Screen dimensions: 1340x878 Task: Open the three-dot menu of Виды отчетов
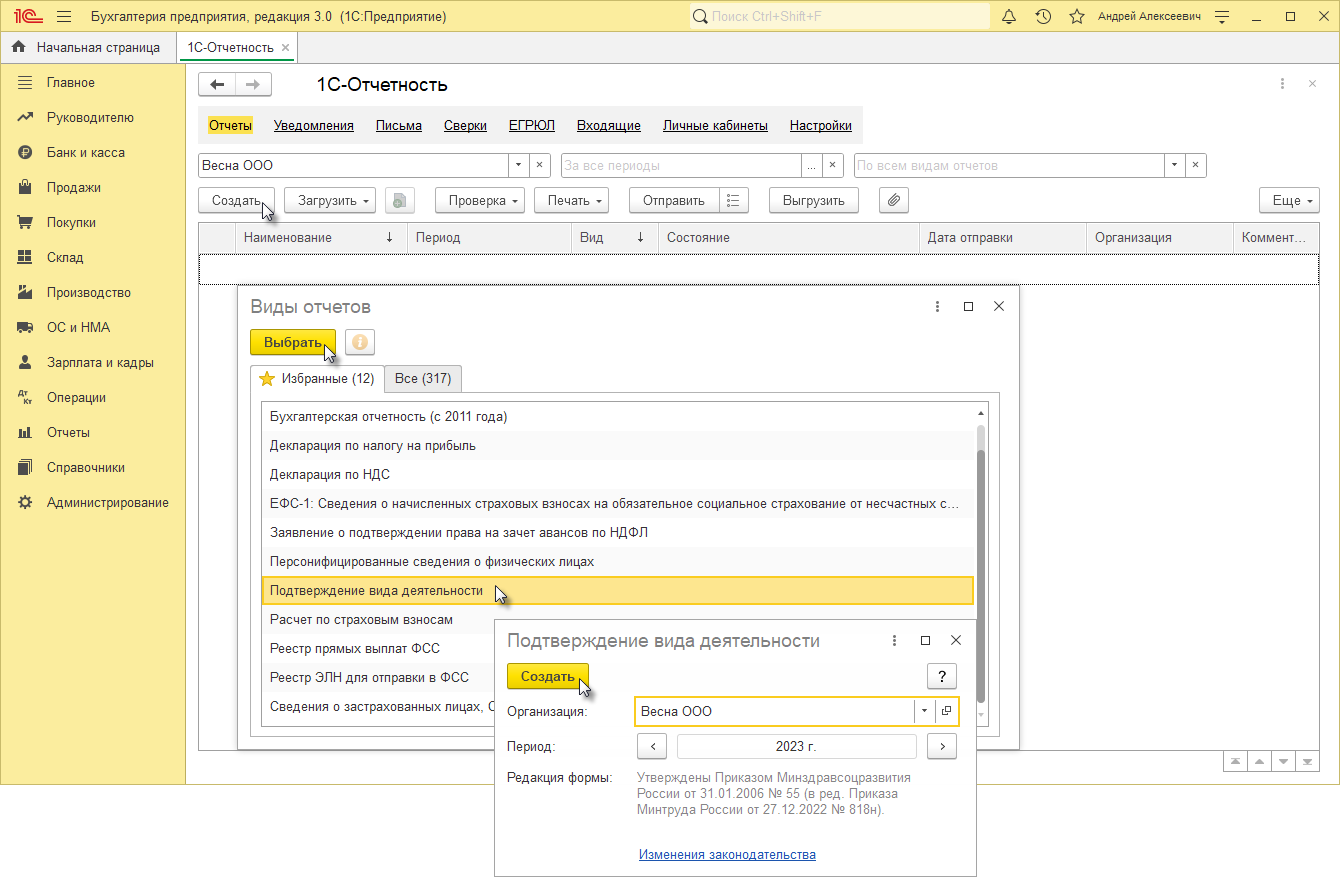[937, 307]
